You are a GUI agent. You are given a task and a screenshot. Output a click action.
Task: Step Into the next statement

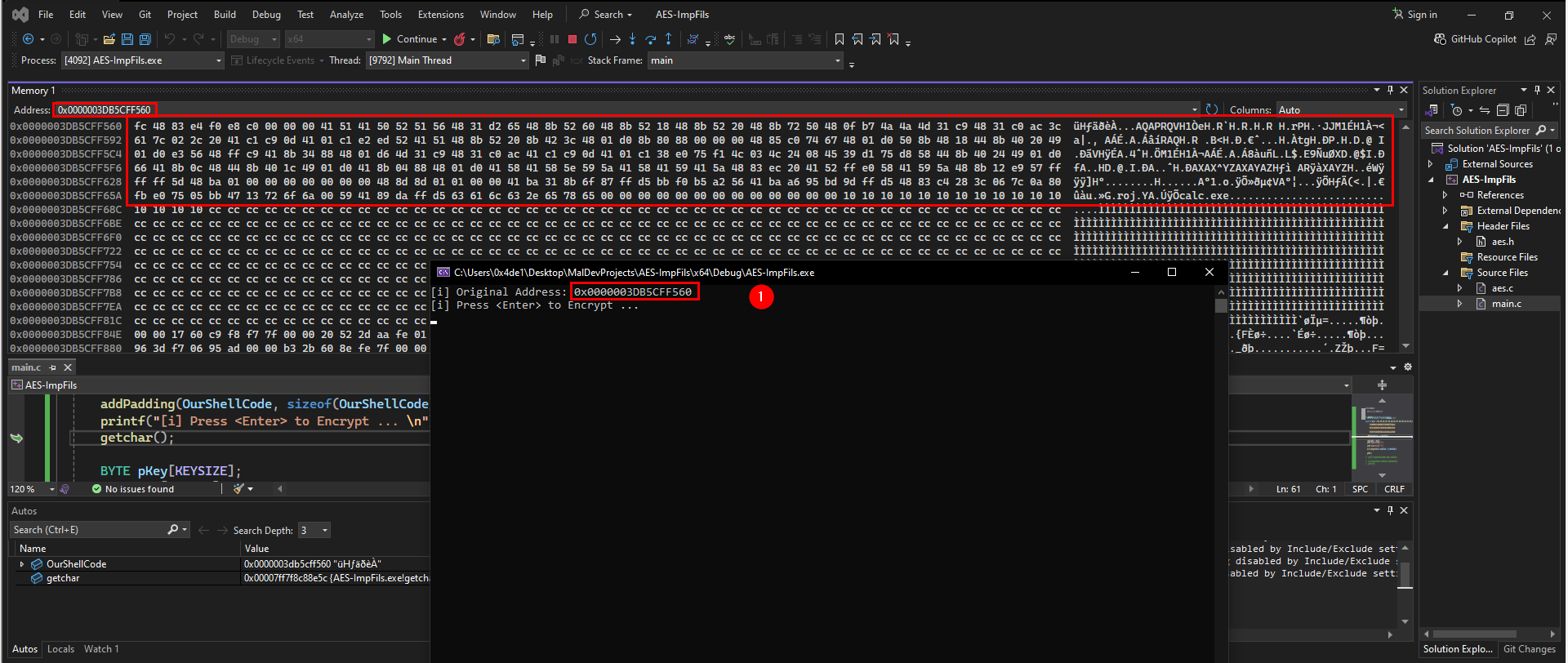(x=632, y=39)
